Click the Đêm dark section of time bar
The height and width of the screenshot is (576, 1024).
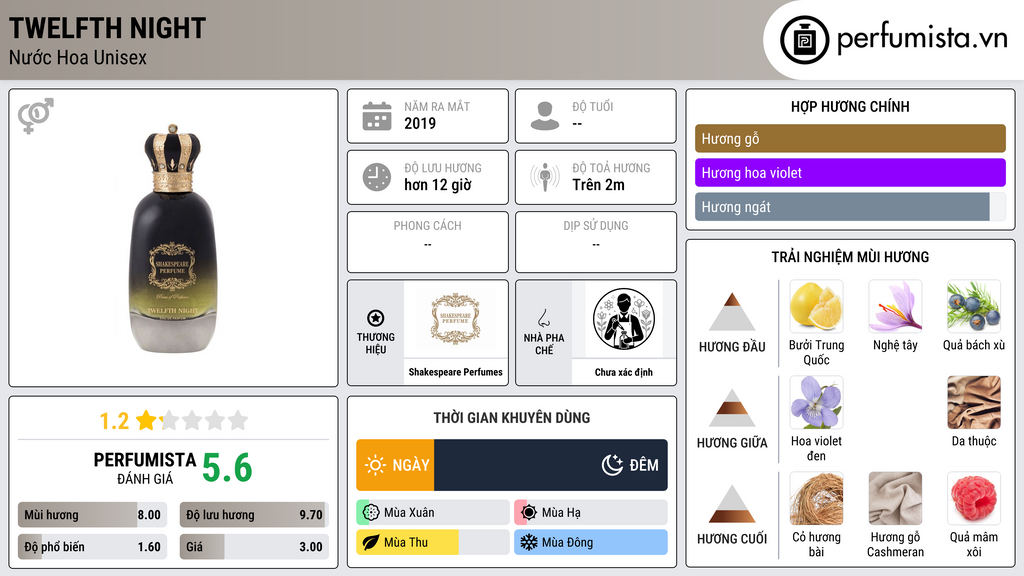[551, 465]
